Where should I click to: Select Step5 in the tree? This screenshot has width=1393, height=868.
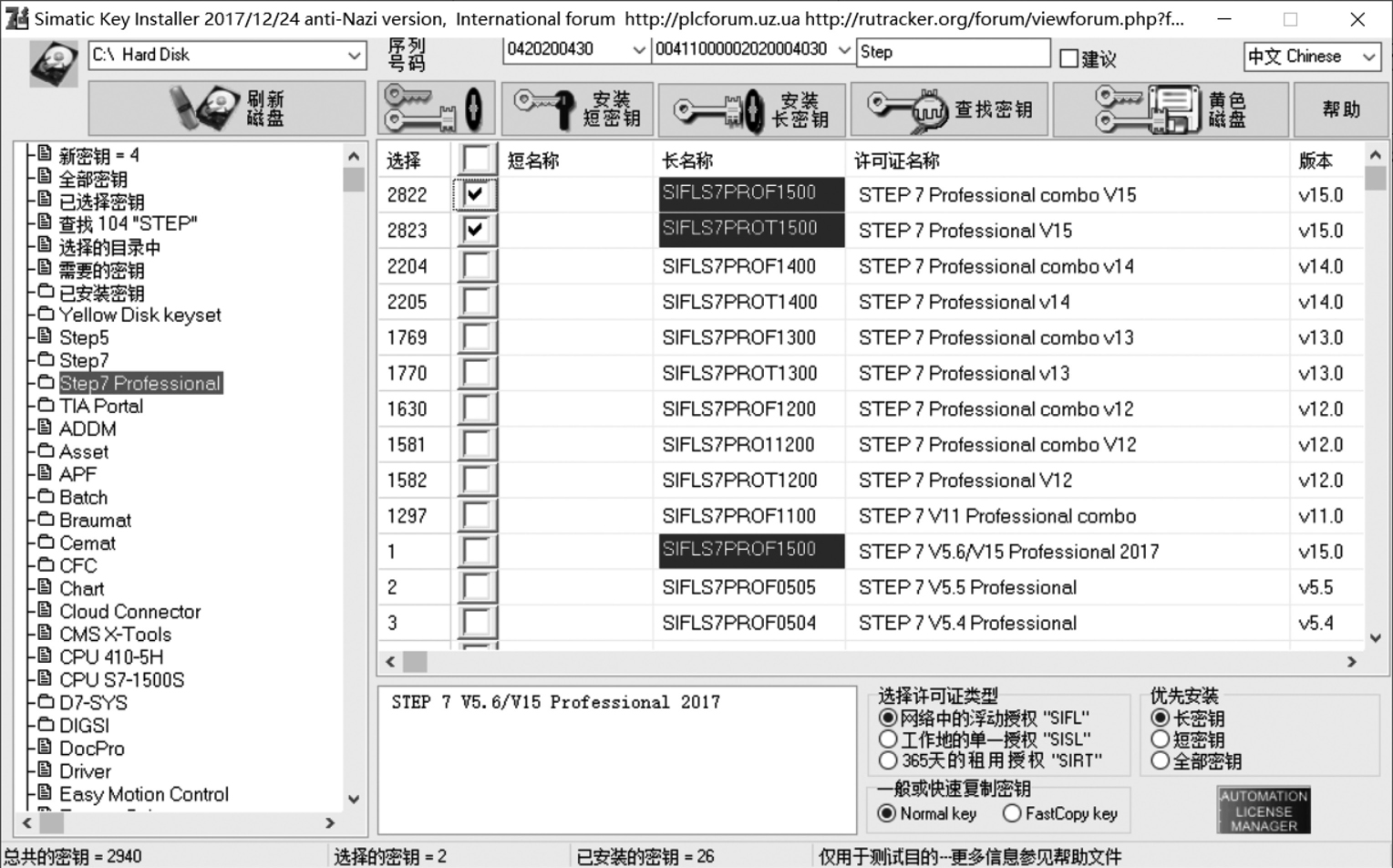(84, 338)
